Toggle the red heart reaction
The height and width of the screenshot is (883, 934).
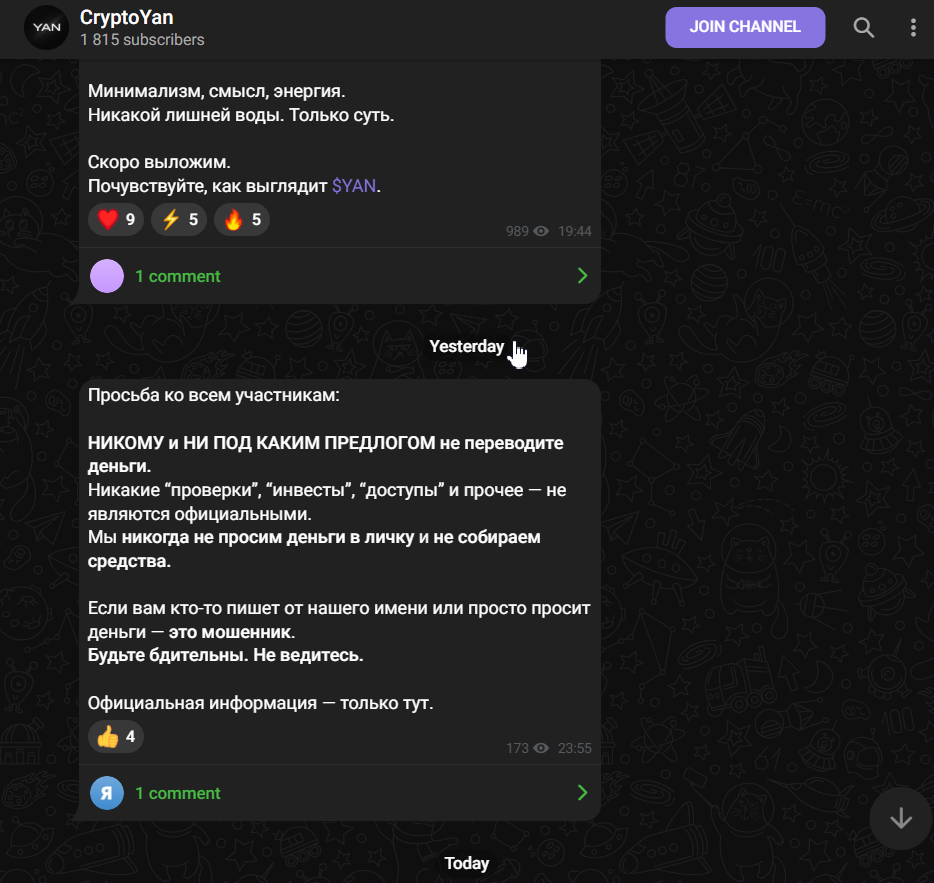(116, 220)
